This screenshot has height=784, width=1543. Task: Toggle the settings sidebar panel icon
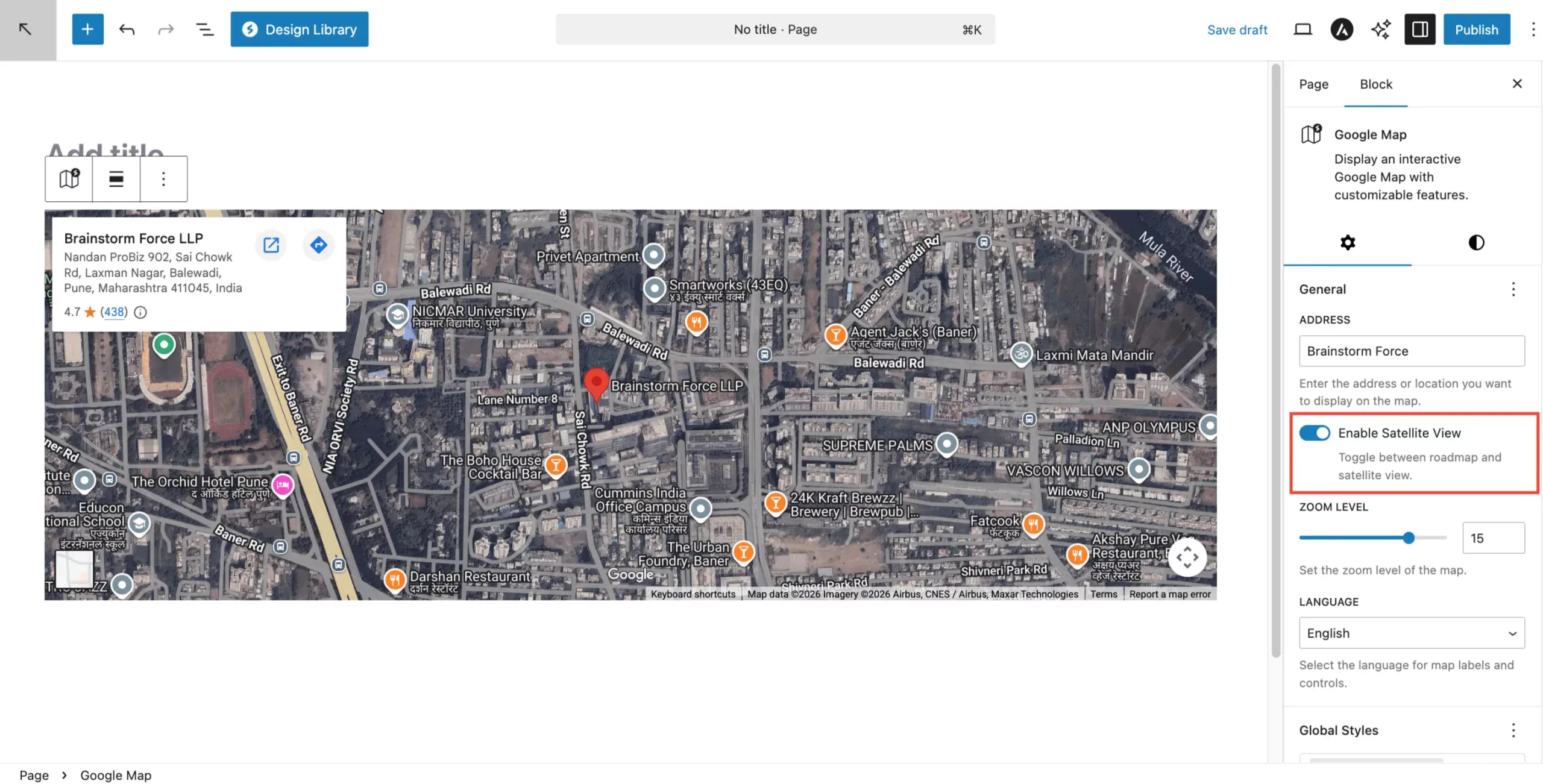pyautogui.click(x=1420, y=29)
